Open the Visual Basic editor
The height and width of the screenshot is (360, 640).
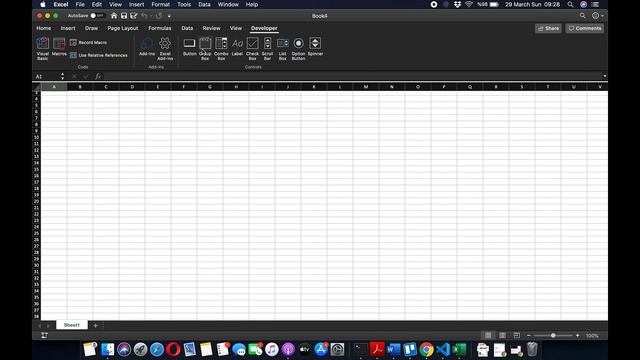[42, 48]
